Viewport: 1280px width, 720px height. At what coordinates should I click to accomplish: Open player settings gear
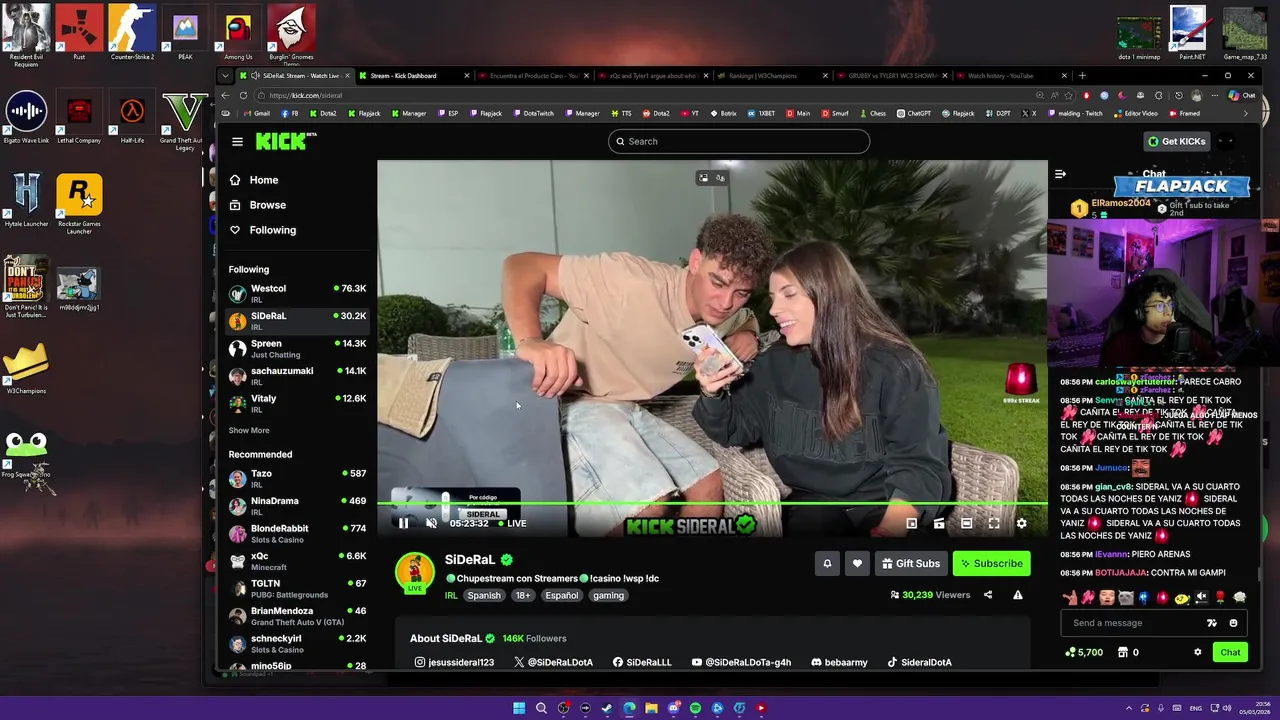tap(1021, 523)
